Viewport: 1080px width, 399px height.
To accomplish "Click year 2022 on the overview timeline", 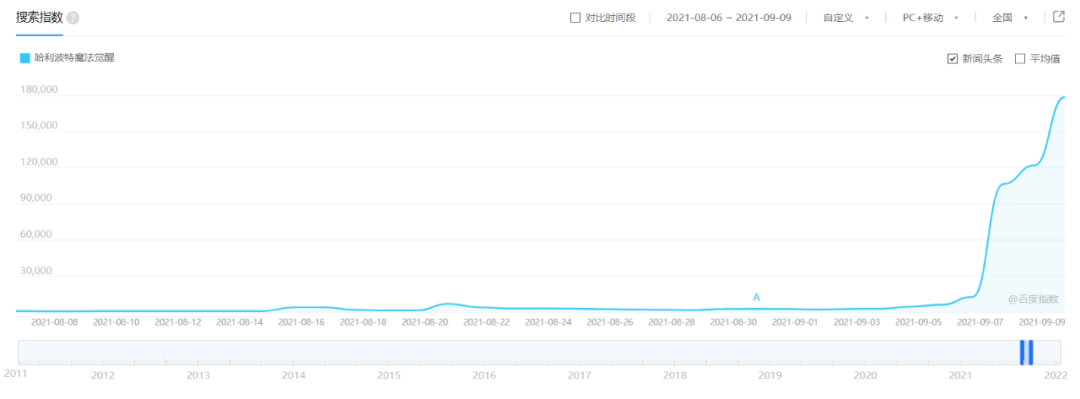I will [x=1056, y=376].
